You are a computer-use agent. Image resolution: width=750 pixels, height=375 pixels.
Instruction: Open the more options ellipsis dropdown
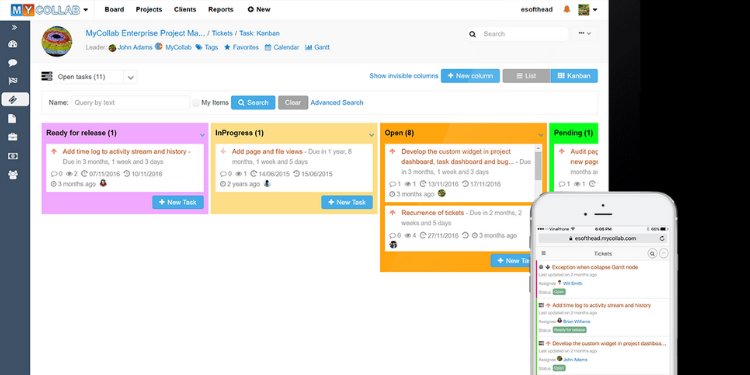coord(585,33)
